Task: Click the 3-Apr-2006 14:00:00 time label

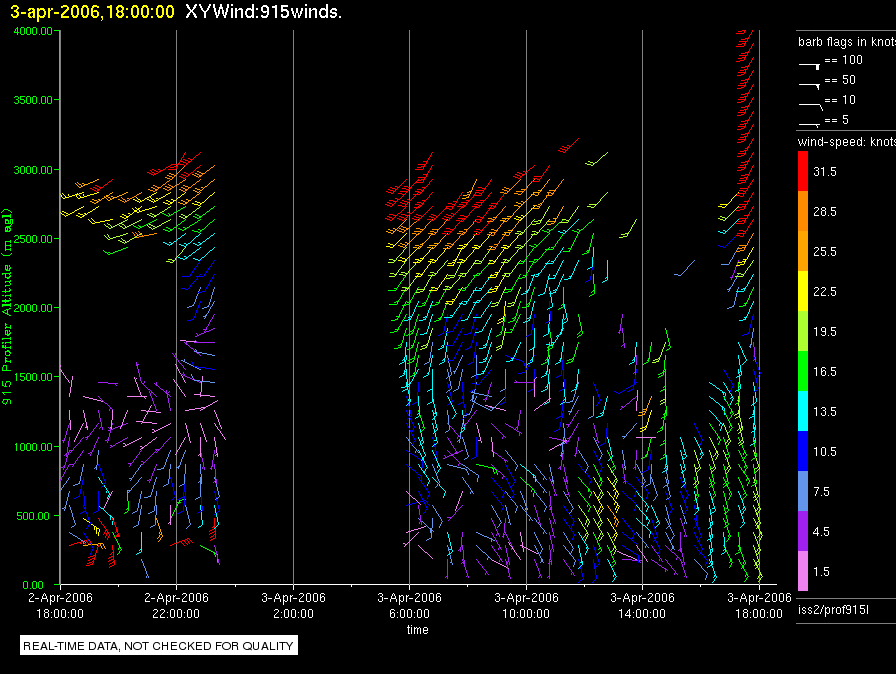Action: click(x=642, y=605)
